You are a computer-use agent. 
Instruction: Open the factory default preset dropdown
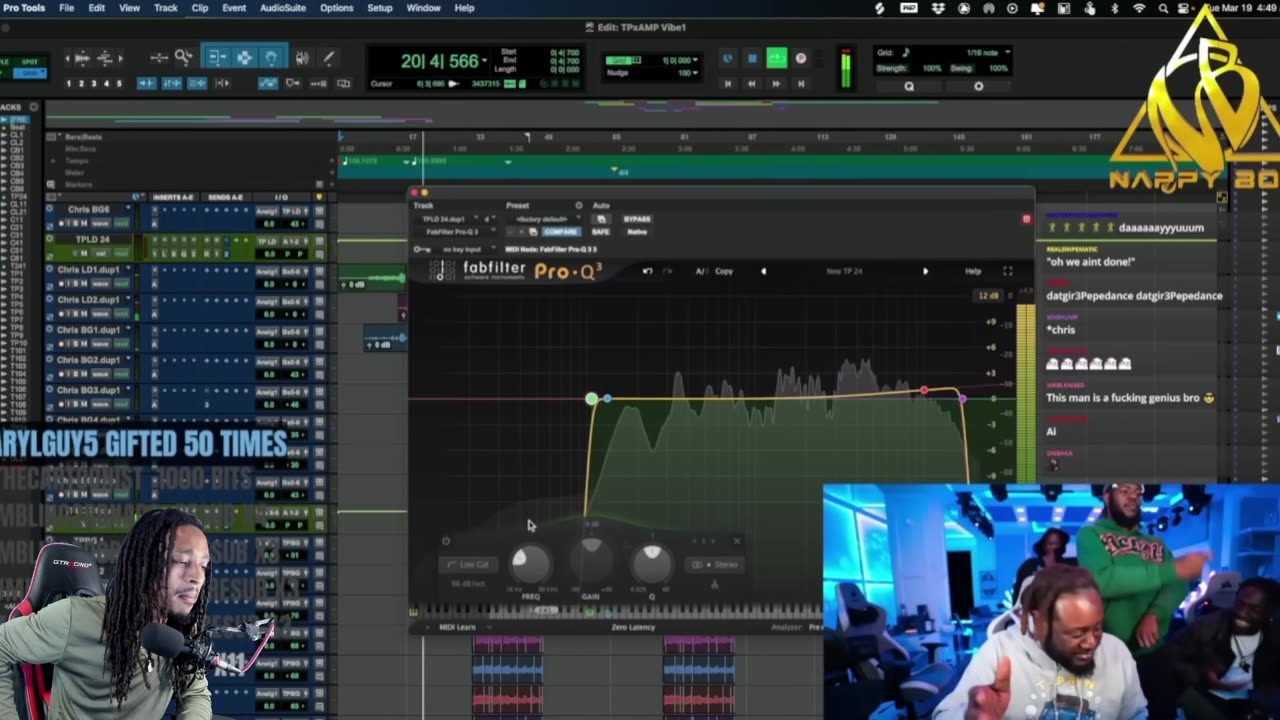point(543,219)
